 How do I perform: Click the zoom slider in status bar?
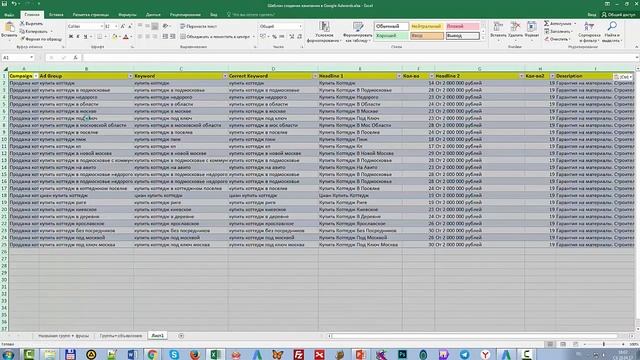(604, 344)
